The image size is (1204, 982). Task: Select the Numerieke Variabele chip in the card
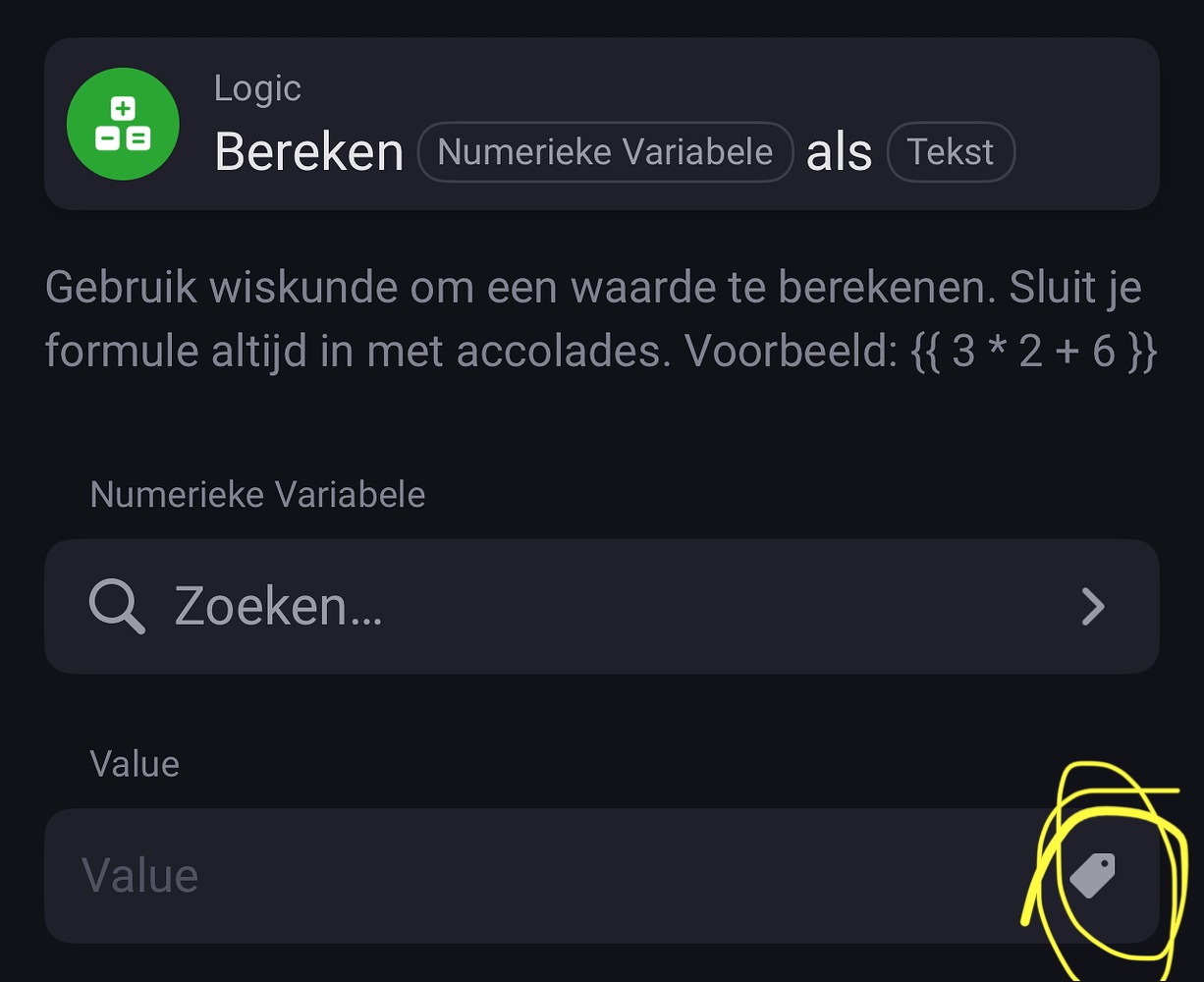coord(605,152)
